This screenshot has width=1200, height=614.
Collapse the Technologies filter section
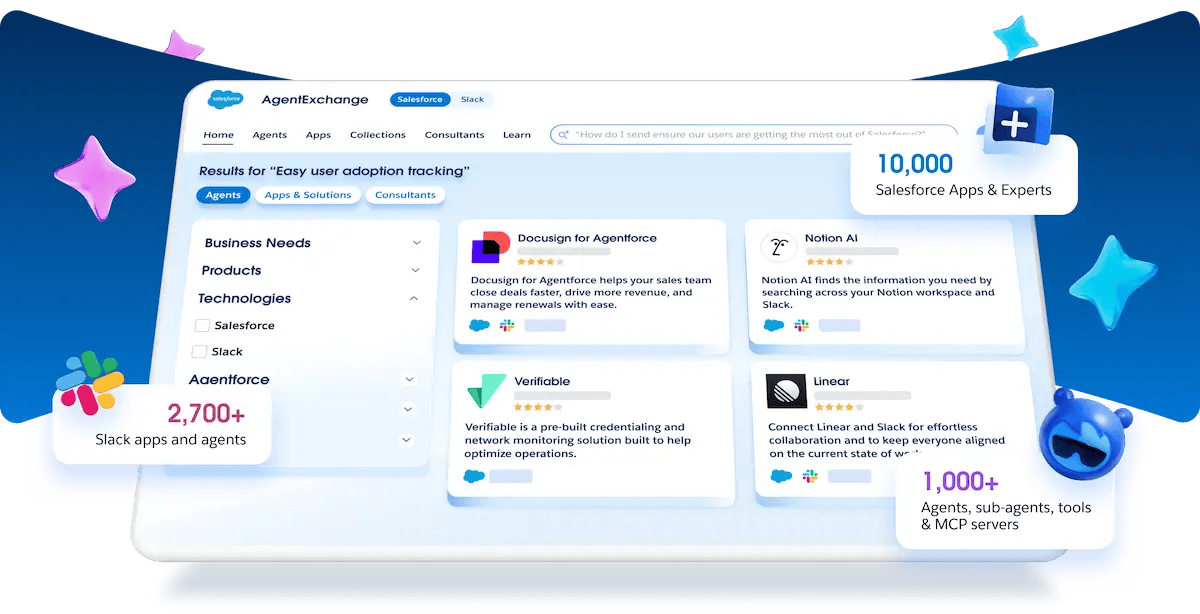coord(414,298)
